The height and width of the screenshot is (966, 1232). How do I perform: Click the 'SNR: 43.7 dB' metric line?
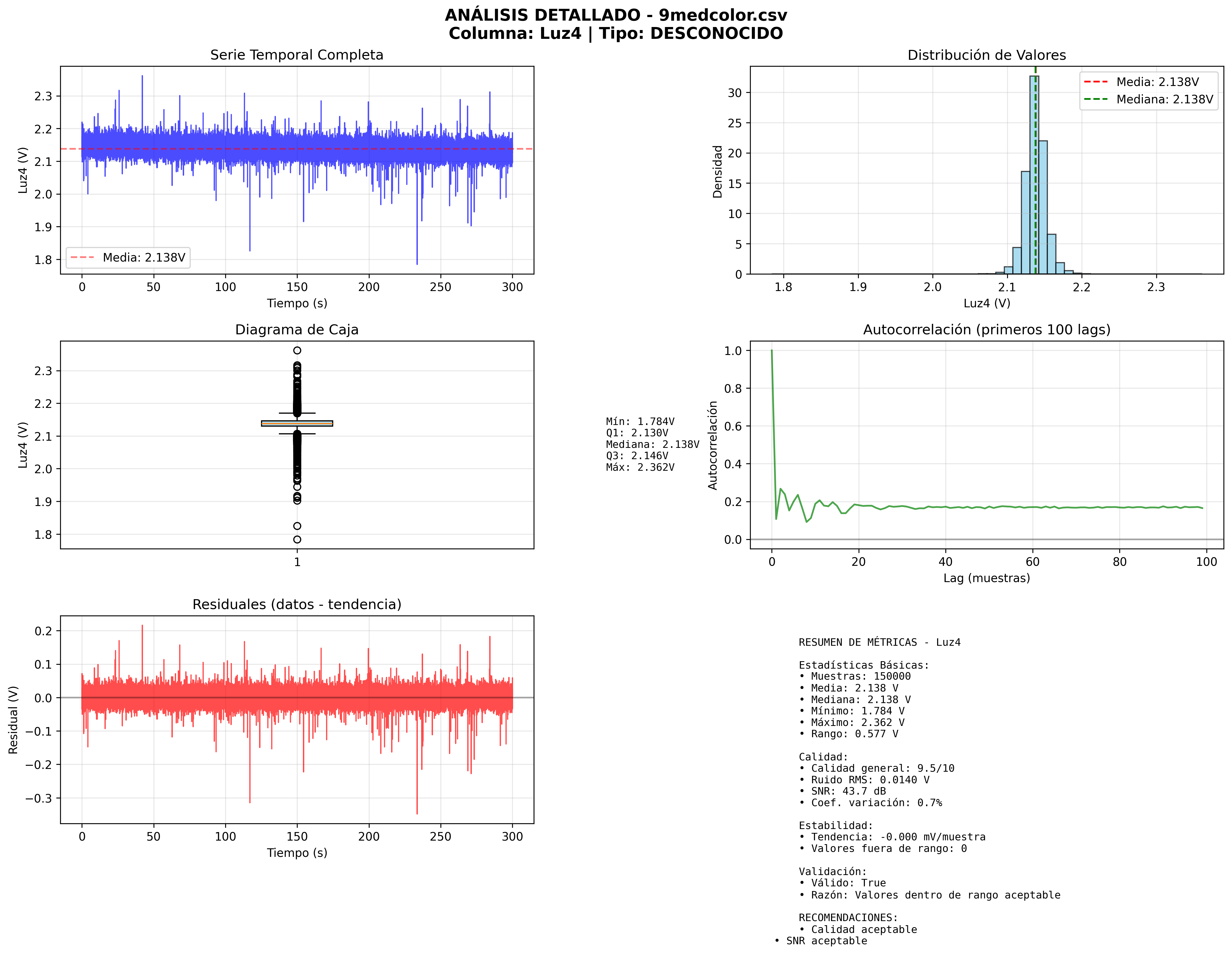pos(842,791)
